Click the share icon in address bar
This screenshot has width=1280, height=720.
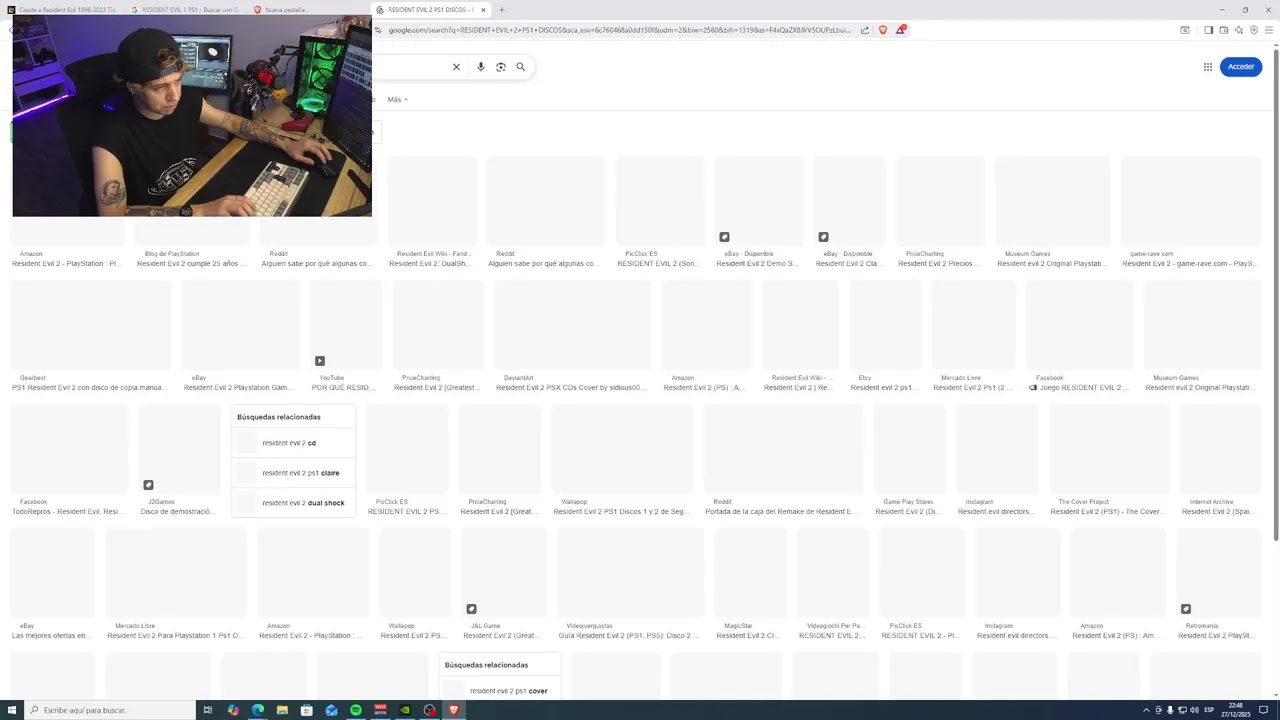click(865, 30)
